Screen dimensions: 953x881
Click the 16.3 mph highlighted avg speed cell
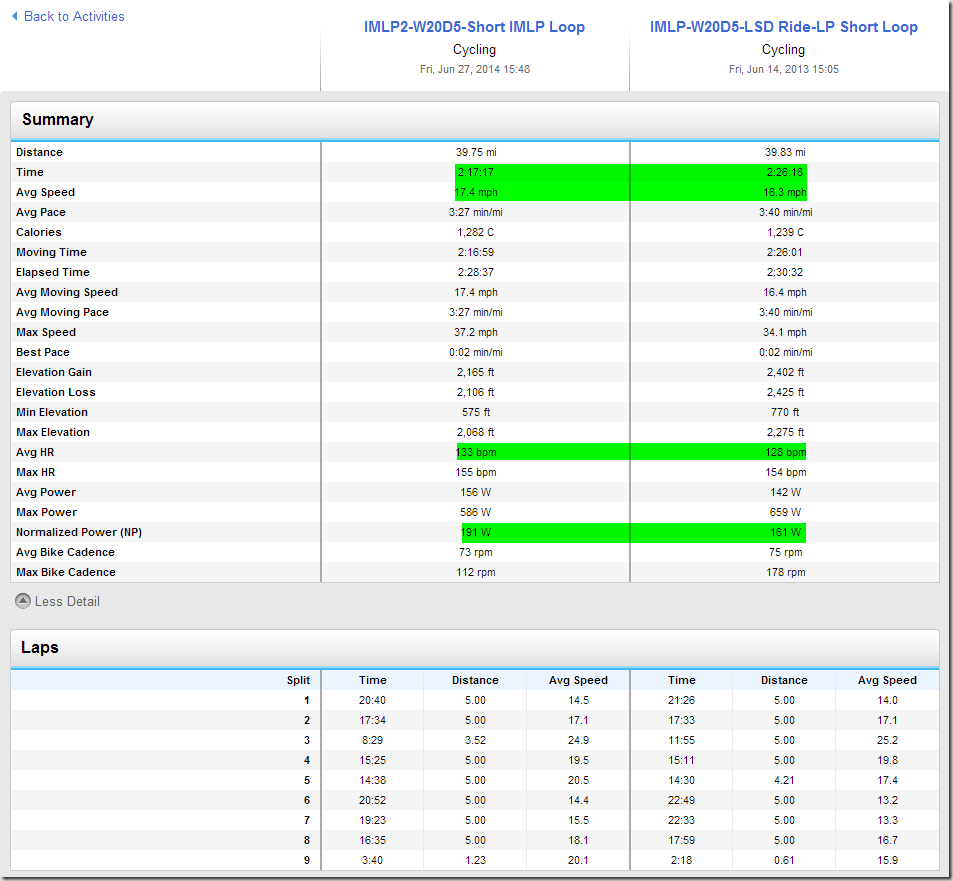(x=785, y=192)
